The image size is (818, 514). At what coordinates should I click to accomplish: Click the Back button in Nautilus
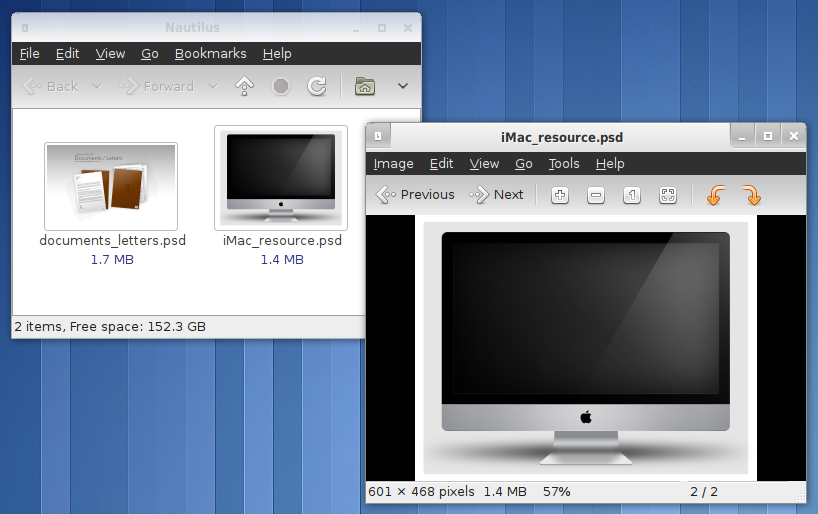point(50,86)
